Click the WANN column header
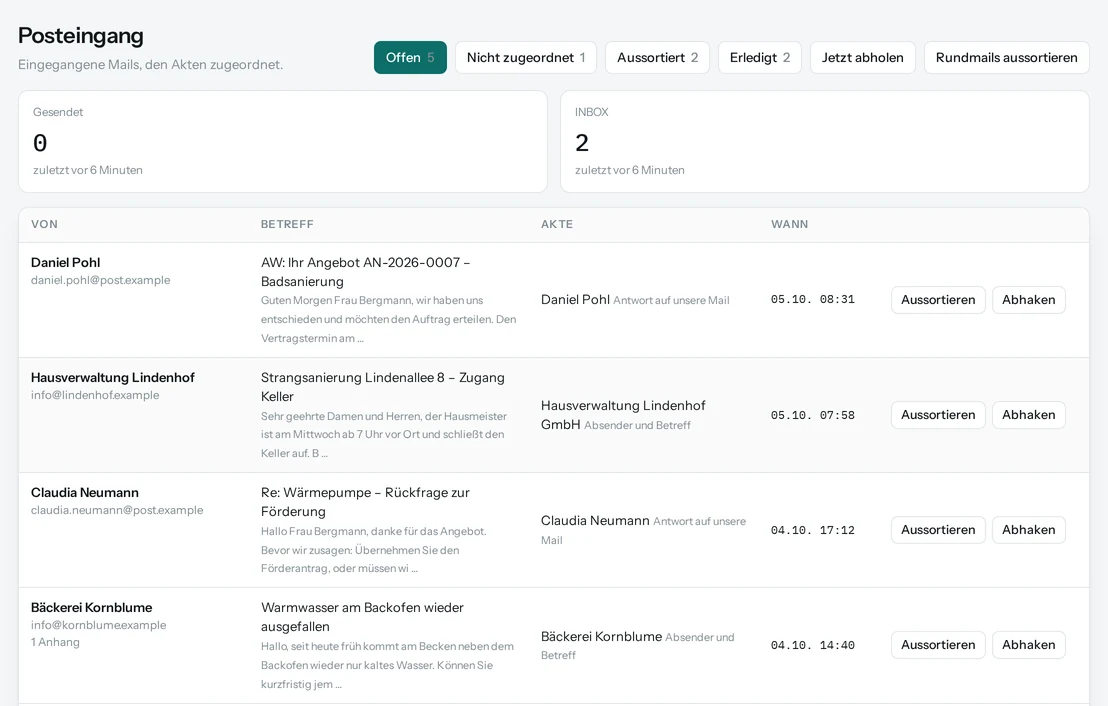The width and height of the screenshot is (1108, 706). point(789,224)
